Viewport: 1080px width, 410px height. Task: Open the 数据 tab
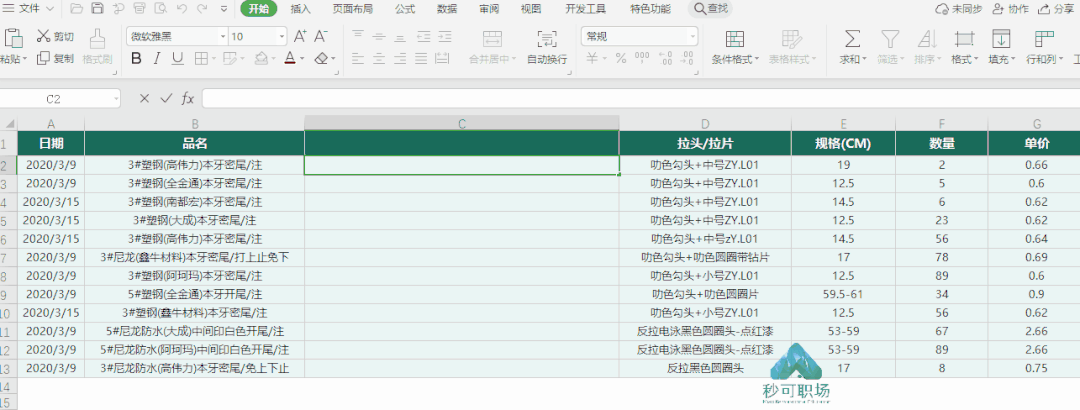tap(447, 9)
